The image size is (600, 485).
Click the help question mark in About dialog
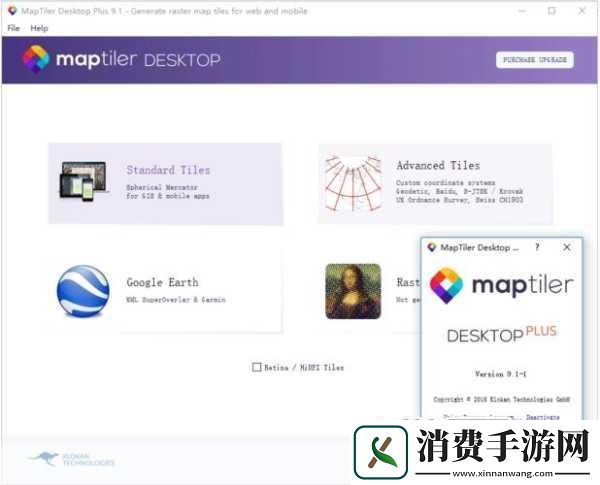(537, 247)
